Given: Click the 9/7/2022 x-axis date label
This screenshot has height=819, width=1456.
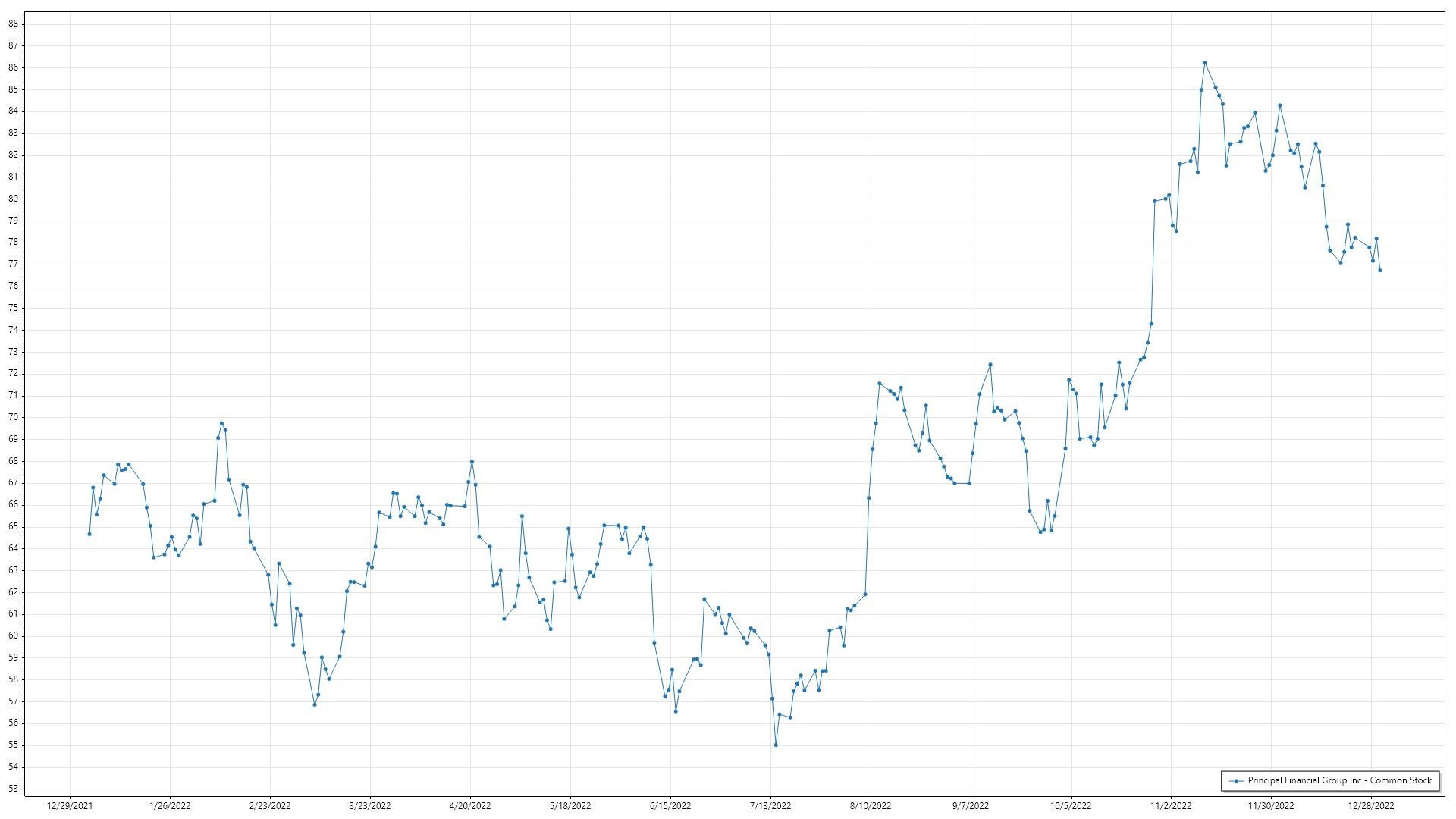Looking at the screenshot, I should [971, 806].
